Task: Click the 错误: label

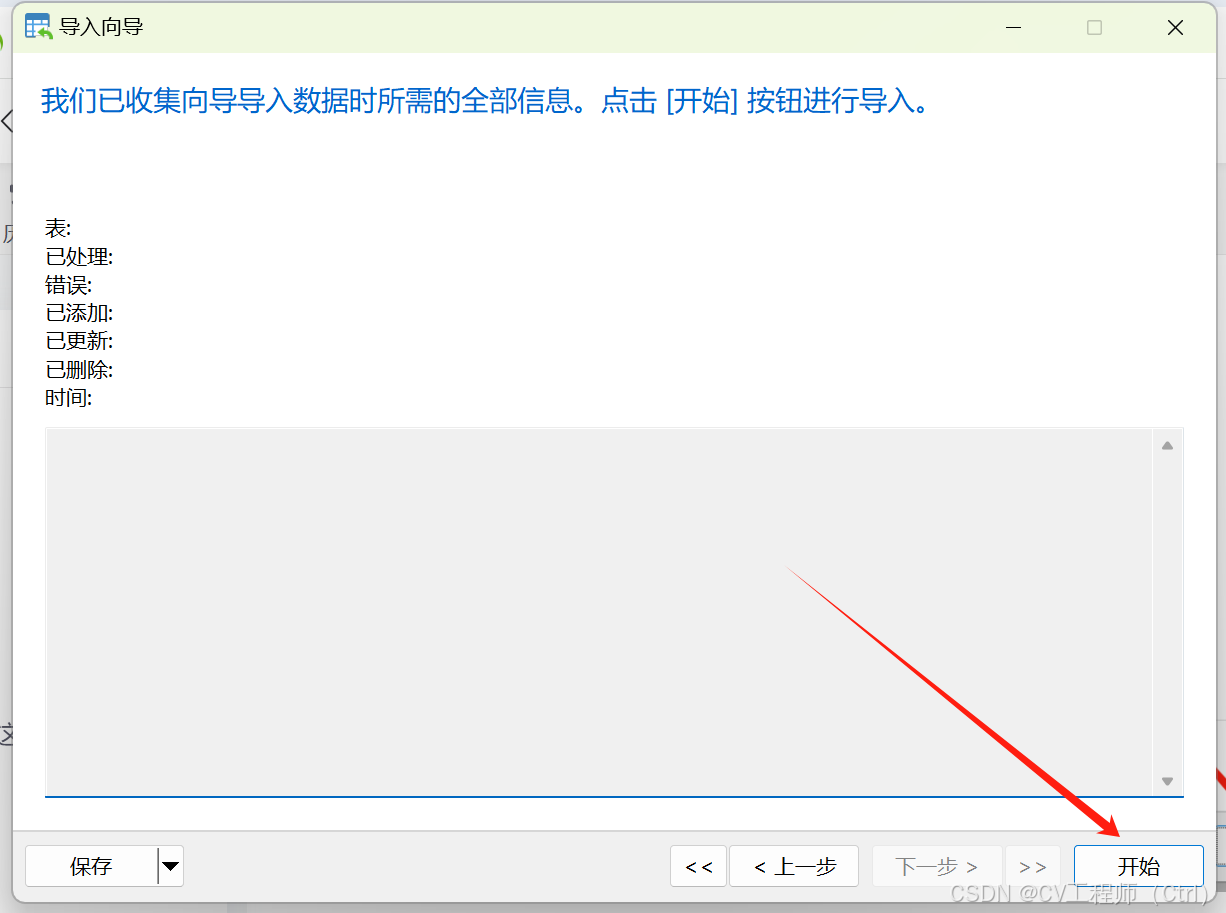Action: click(x=69, y=285)
